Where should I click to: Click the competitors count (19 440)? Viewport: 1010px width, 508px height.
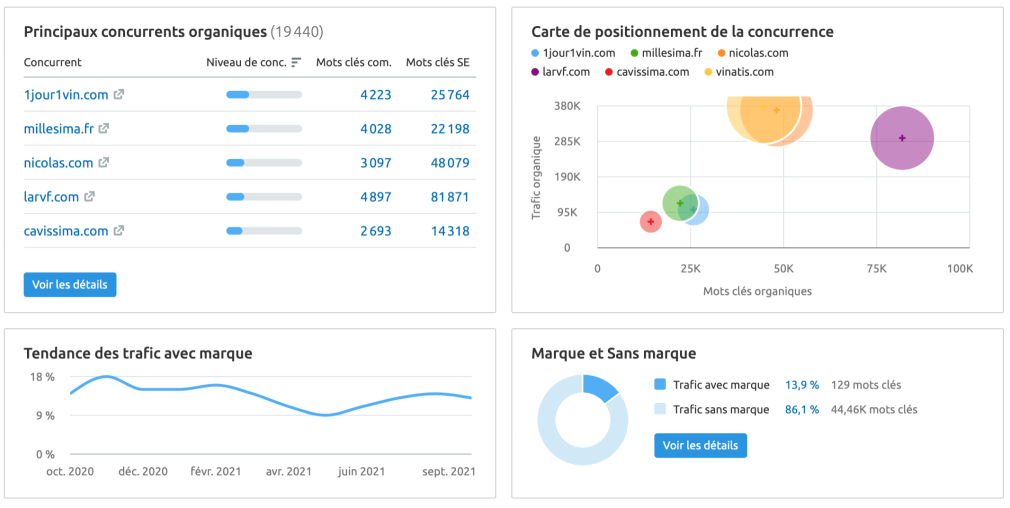point(297,32)
